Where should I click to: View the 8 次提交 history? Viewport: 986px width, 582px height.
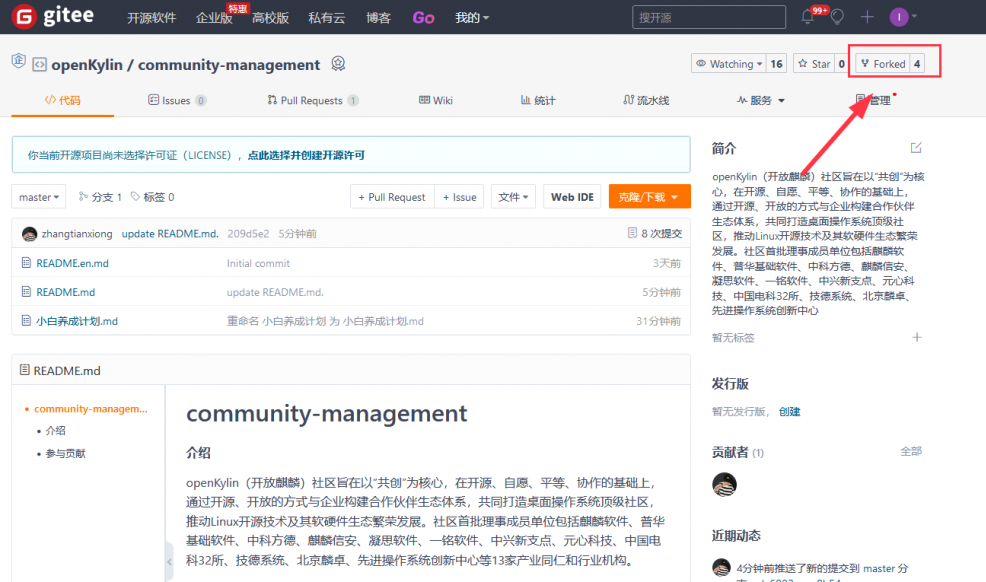[x=655, y=233]
